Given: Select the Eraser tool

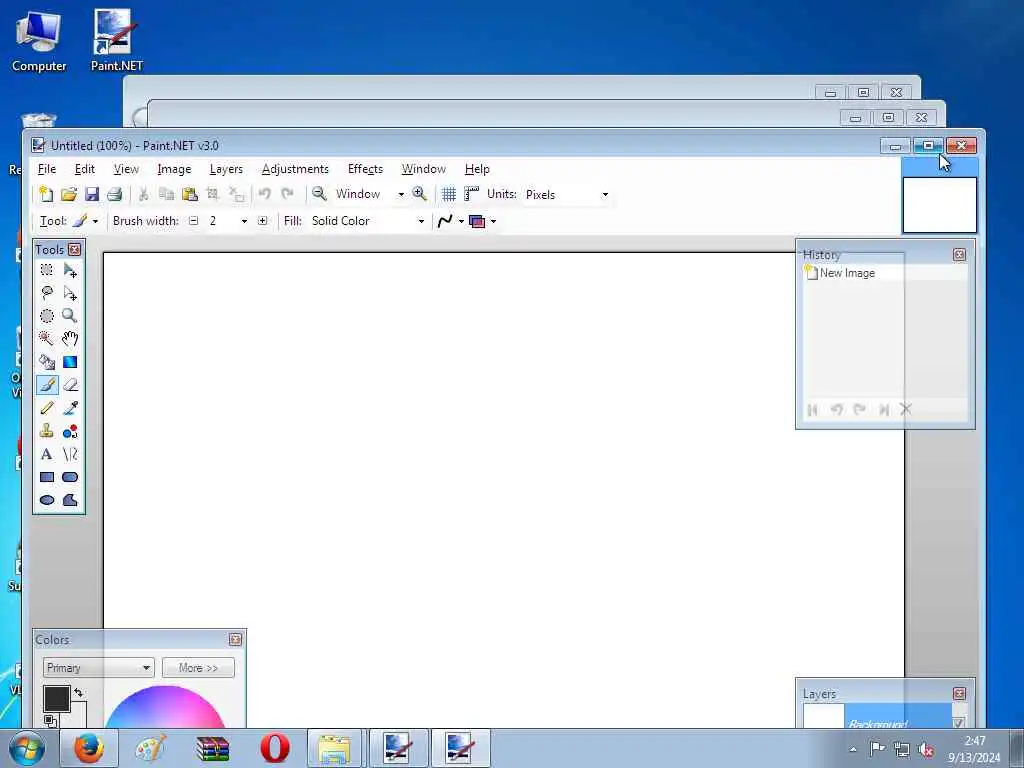Looking at the screenshot, I should coord(70,385).
